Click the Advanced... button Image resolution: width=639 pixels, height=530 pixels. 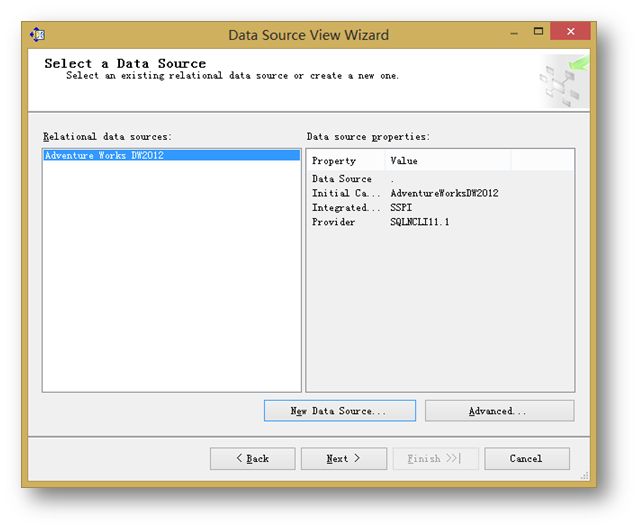coord(500,411)
